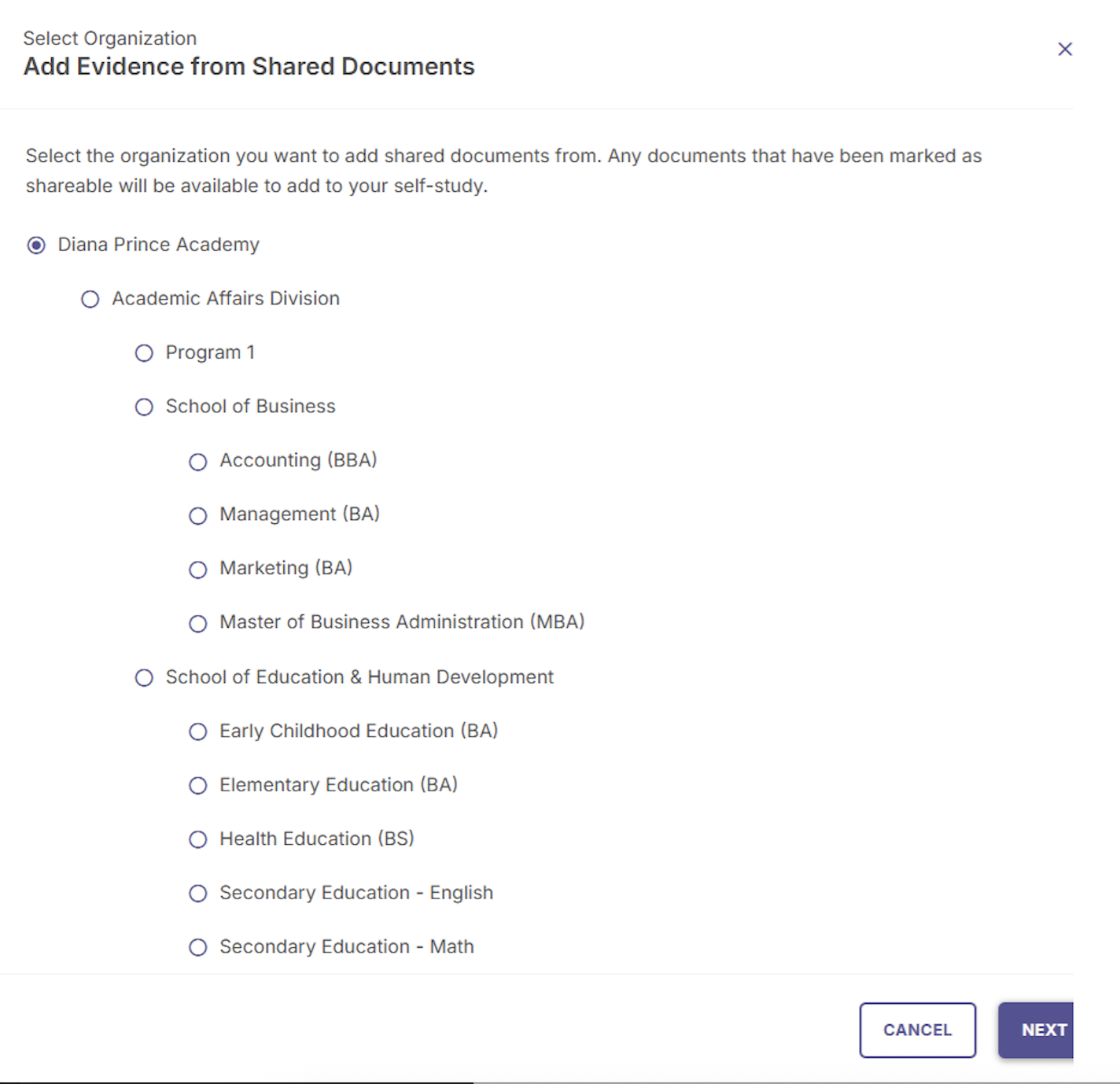Select Academic Affairs Division
Viewport: 1120px width, 1084px height.
90,299
